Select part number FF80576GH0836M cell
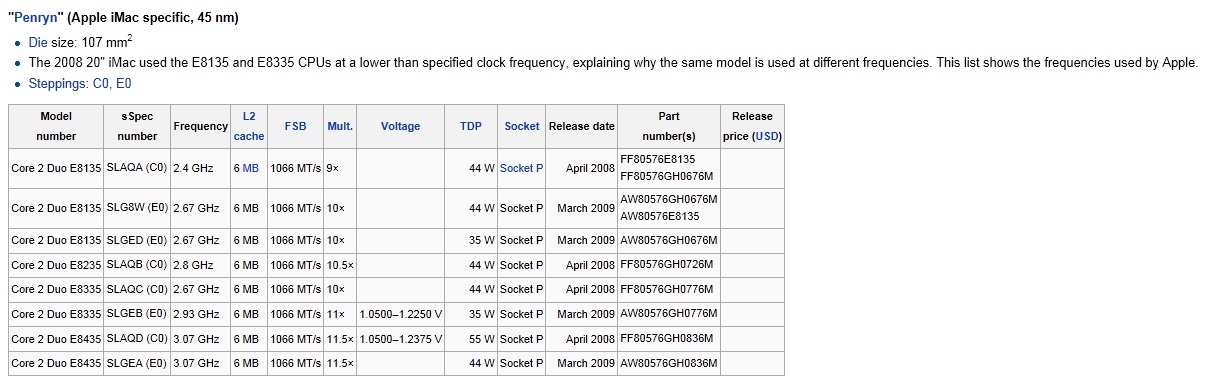1212x380 pixels. (666, 338)
